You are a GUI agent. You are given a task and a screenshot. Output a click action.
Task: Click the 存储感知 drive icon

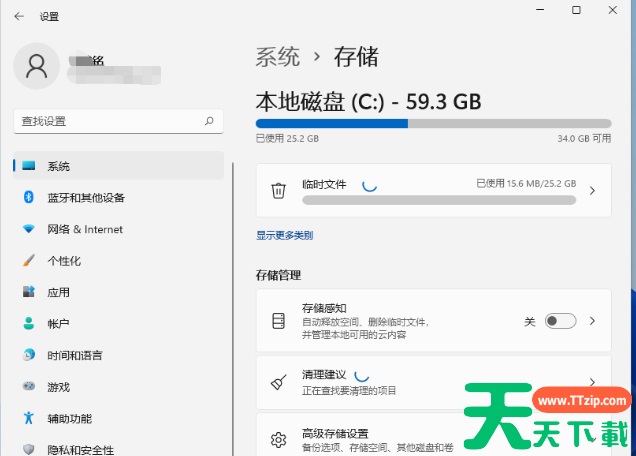click(279, 321)
